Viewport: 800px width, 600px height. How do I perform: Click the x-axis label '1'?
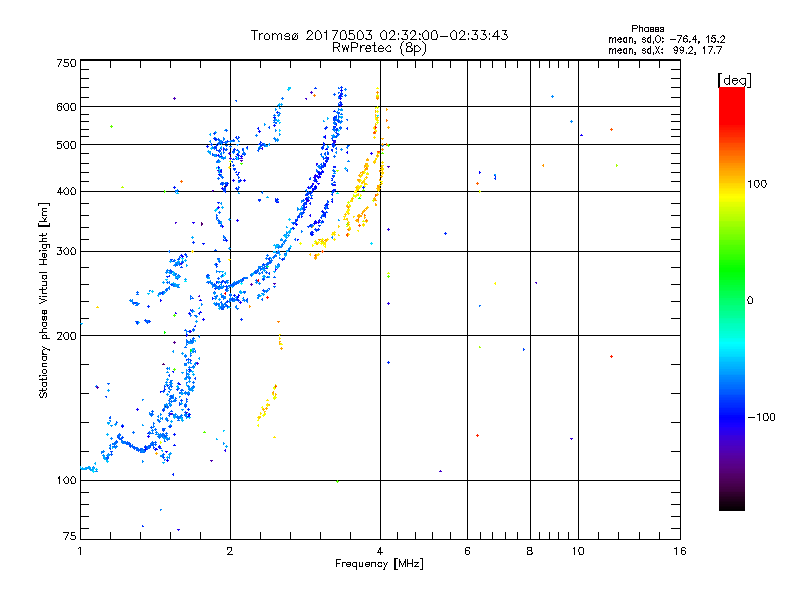pyautogui.click(x=80, y=551)
